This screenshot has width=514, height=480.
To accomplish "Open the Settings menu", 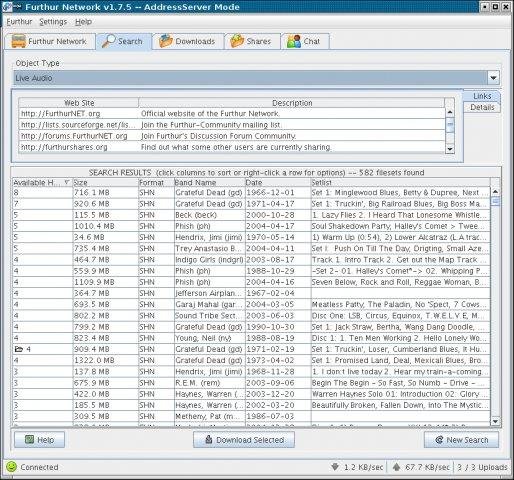I will (x=53, y=22).
